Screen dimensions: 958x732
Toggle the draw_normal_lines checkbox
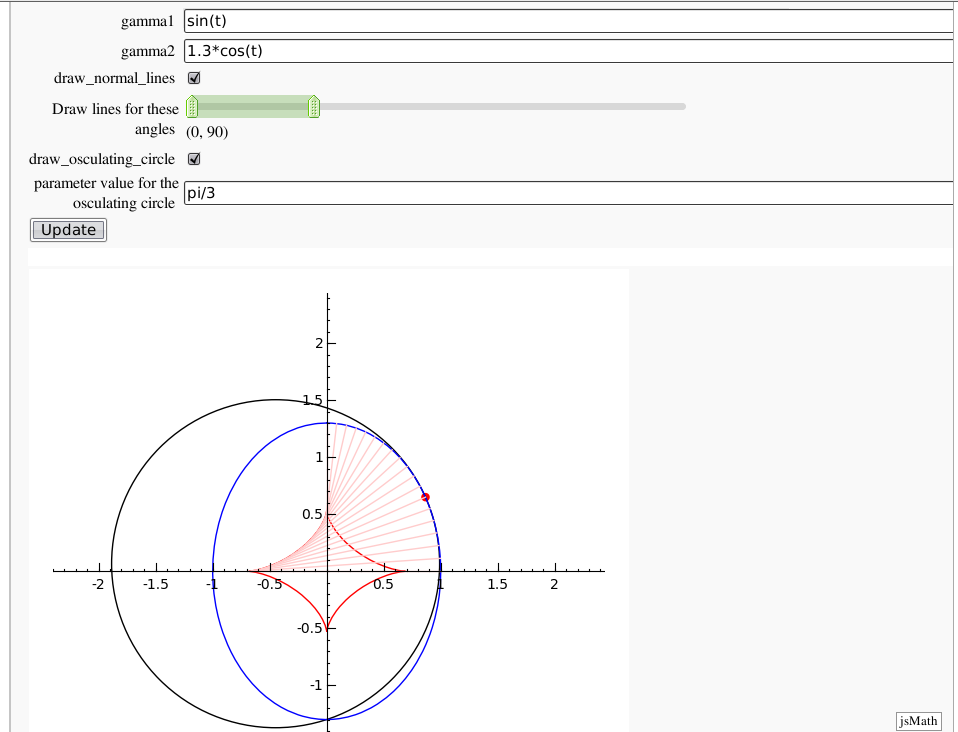[x=195, y=78]
